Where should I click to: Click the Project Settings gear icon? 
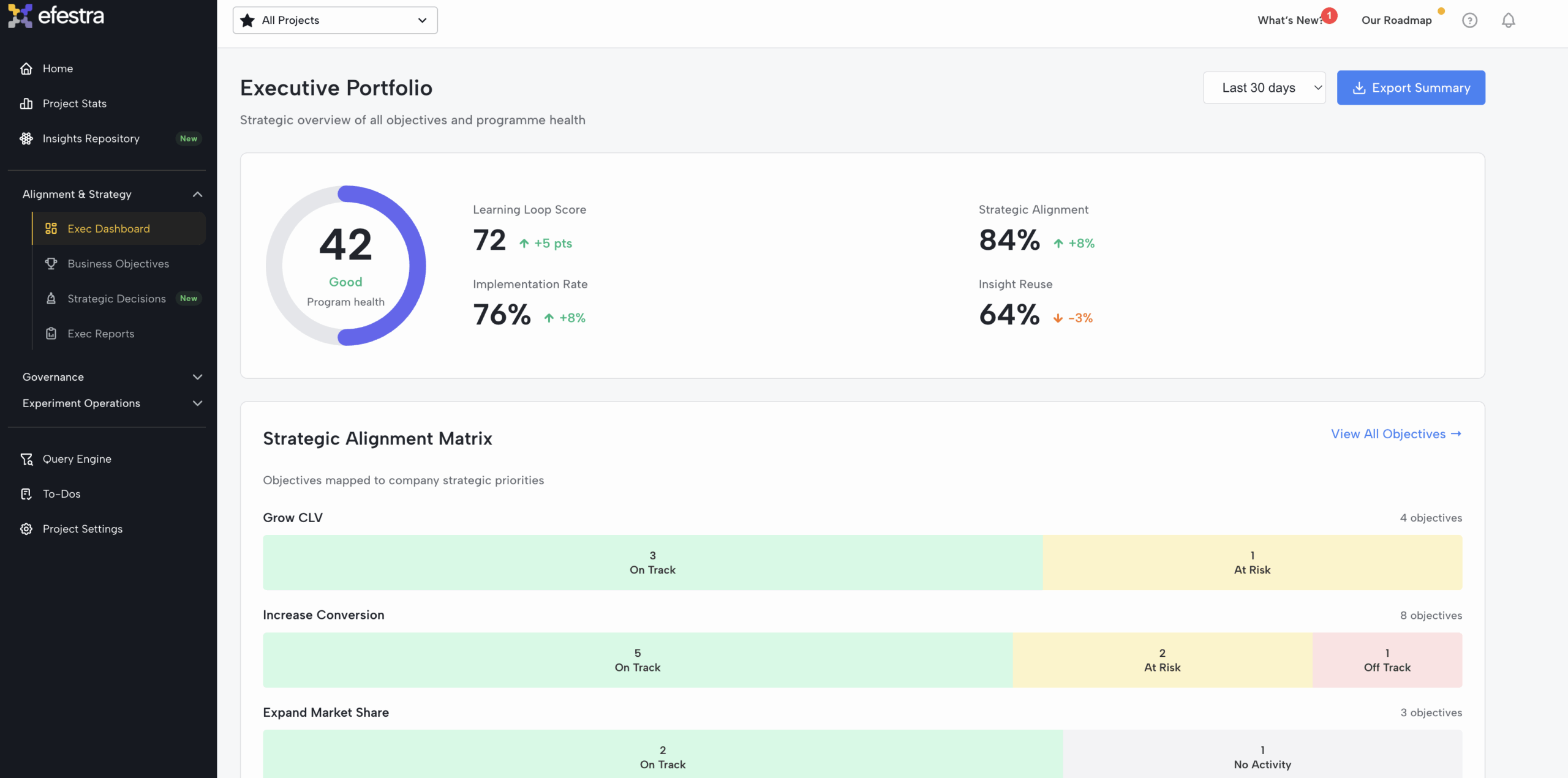26,529
